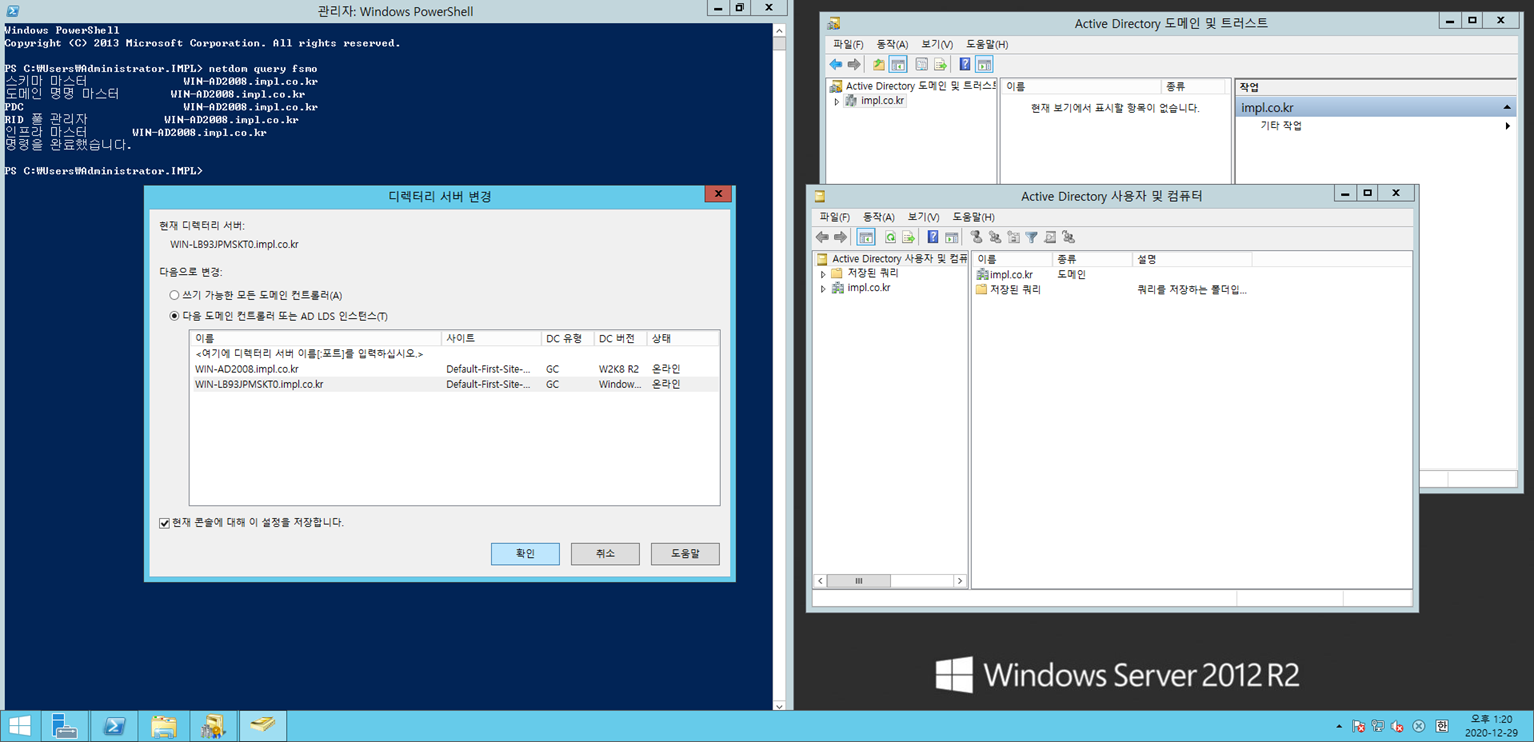Viewport: 1534px width, 742px height.
Task: Click PowerShell window vertical scrollbar down arrow
Action: point(779,705)
